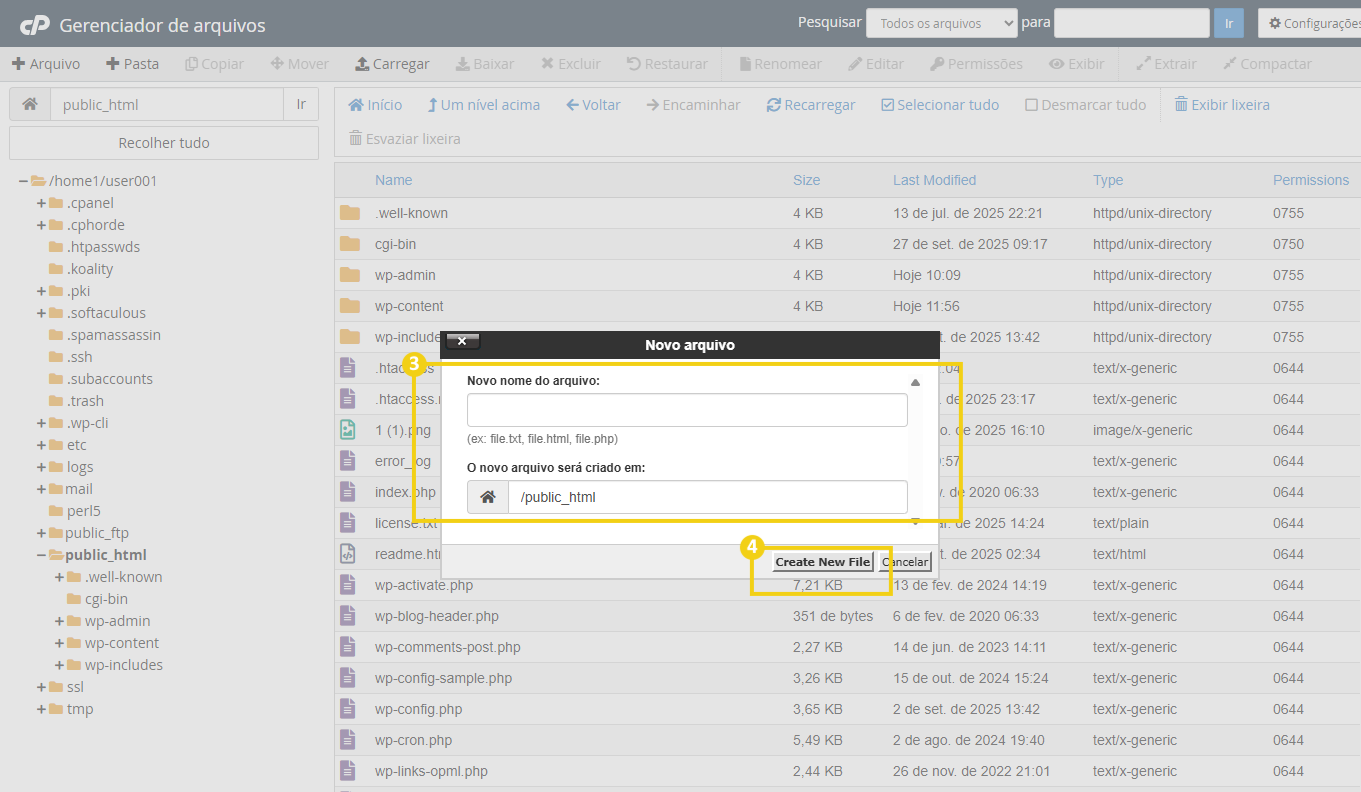Viewport: 1361px width, 792px height.
Task: Click Novo nome do arquivo input field
Action: [687, 410]
